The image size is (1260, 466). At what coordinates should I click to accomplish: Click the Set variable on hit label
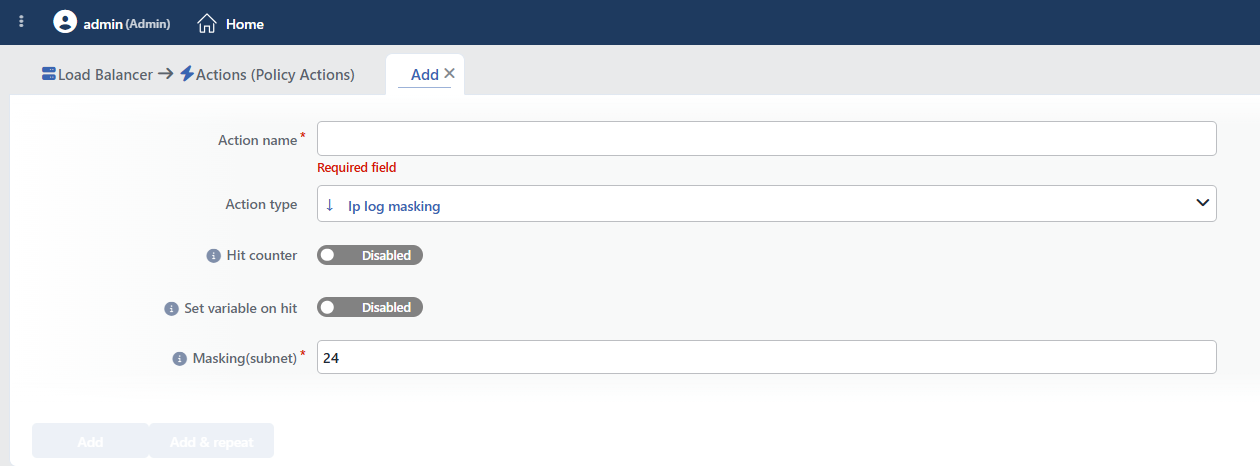tap(241, 308)
